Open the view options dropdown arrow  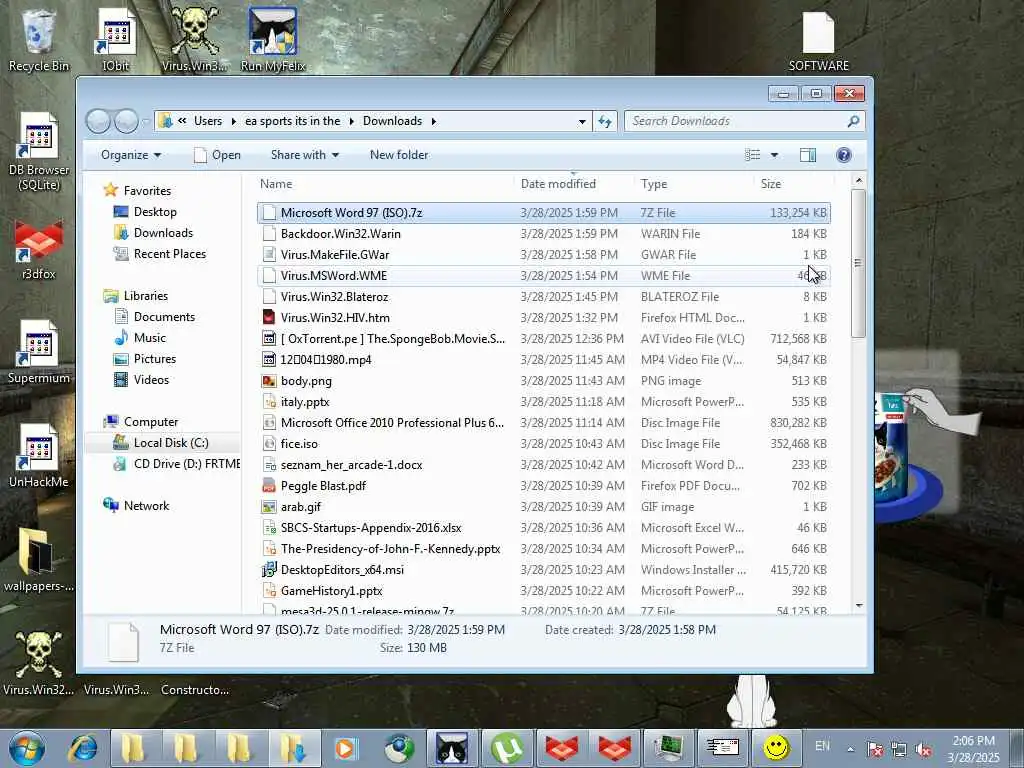pyautogui.click(x=775, y=155)
